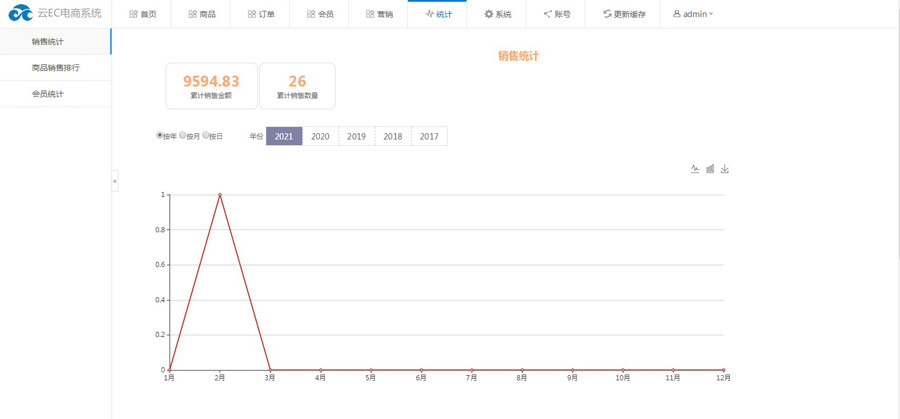Switch chart to line view icon
Viewport: 900px width, 419px height.
click(695, 169)
